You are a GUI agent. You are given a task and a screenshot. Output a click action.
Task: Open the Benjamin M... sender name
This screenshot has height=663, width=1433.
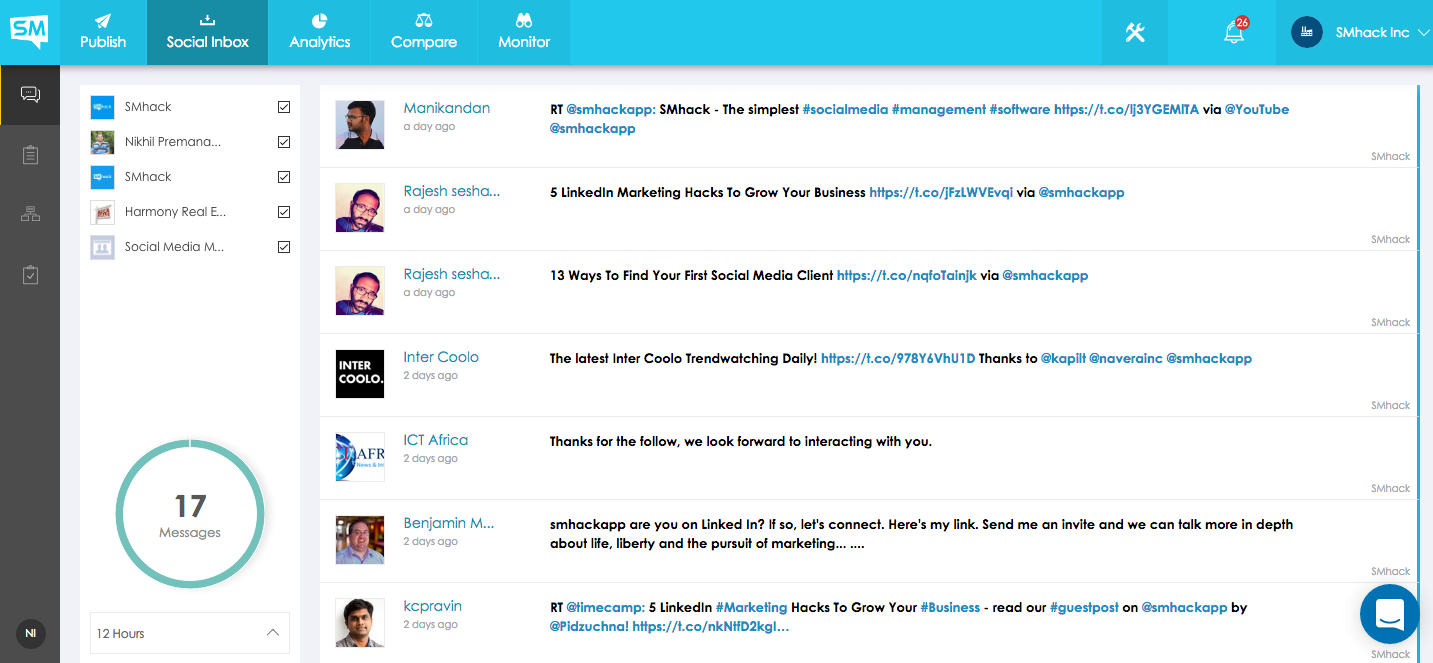pos(448,523)
